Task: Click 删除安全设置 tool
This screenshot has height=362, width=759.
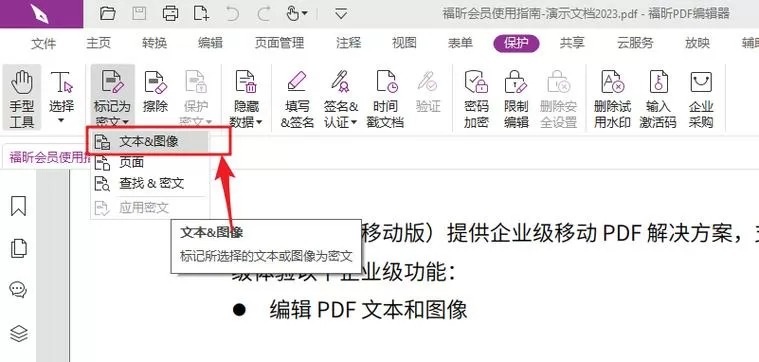Action: pos(558,98)
